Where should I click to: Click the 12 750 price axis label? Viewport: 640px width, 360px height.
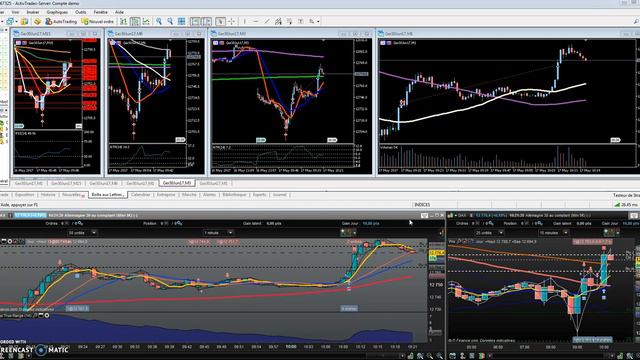click(x=436, y=284)
